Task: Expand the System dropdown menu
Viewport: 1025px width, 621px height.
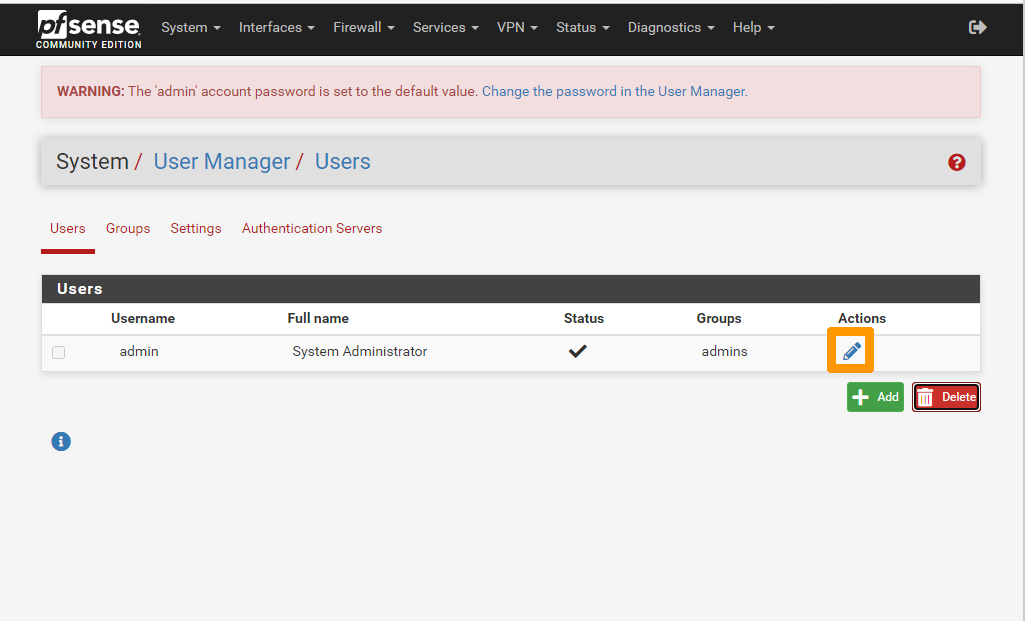Action: (190, 27)
